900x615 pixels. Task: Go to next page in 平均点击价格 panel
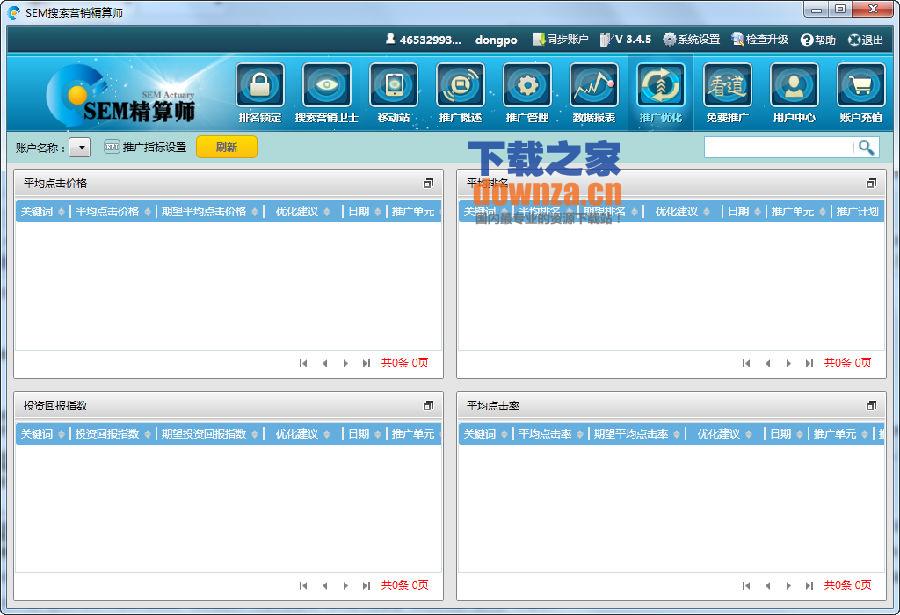346,363
